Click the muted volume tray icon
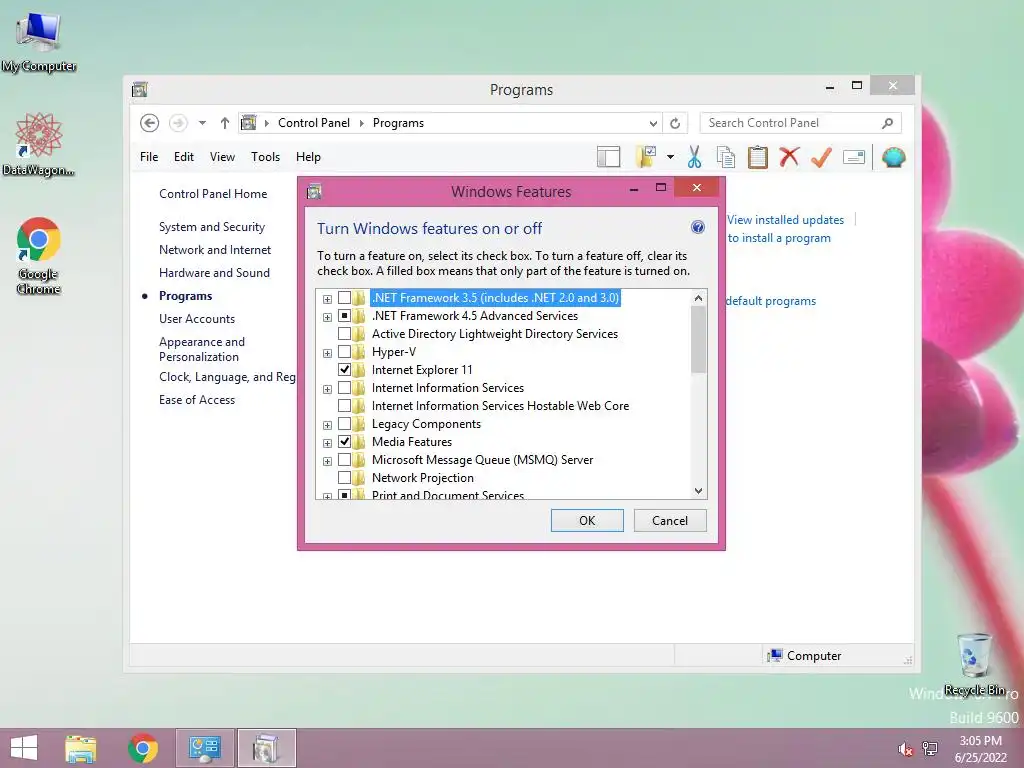Image resolution: width=1024 pixels, height=768 pixels. 905,749
